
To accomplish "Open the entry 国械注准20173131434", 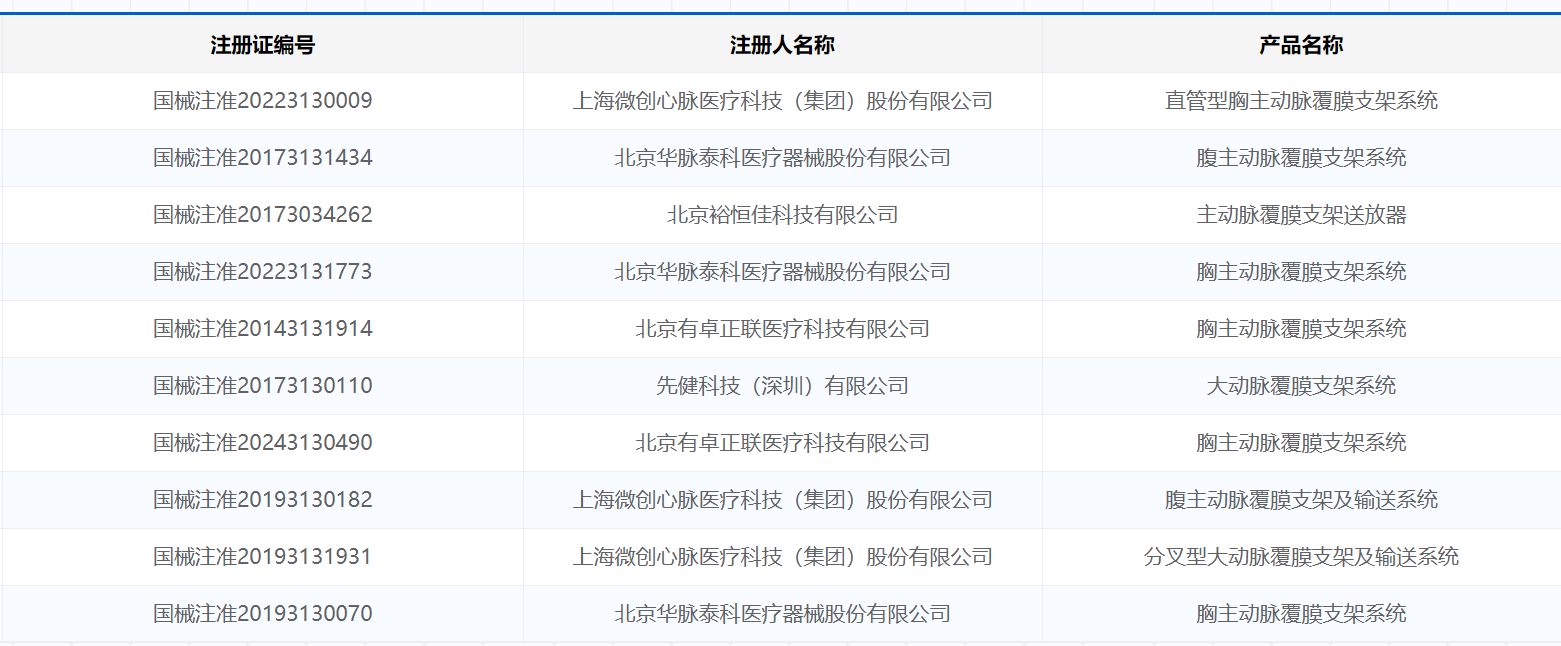I will click(x=262, y=158).
